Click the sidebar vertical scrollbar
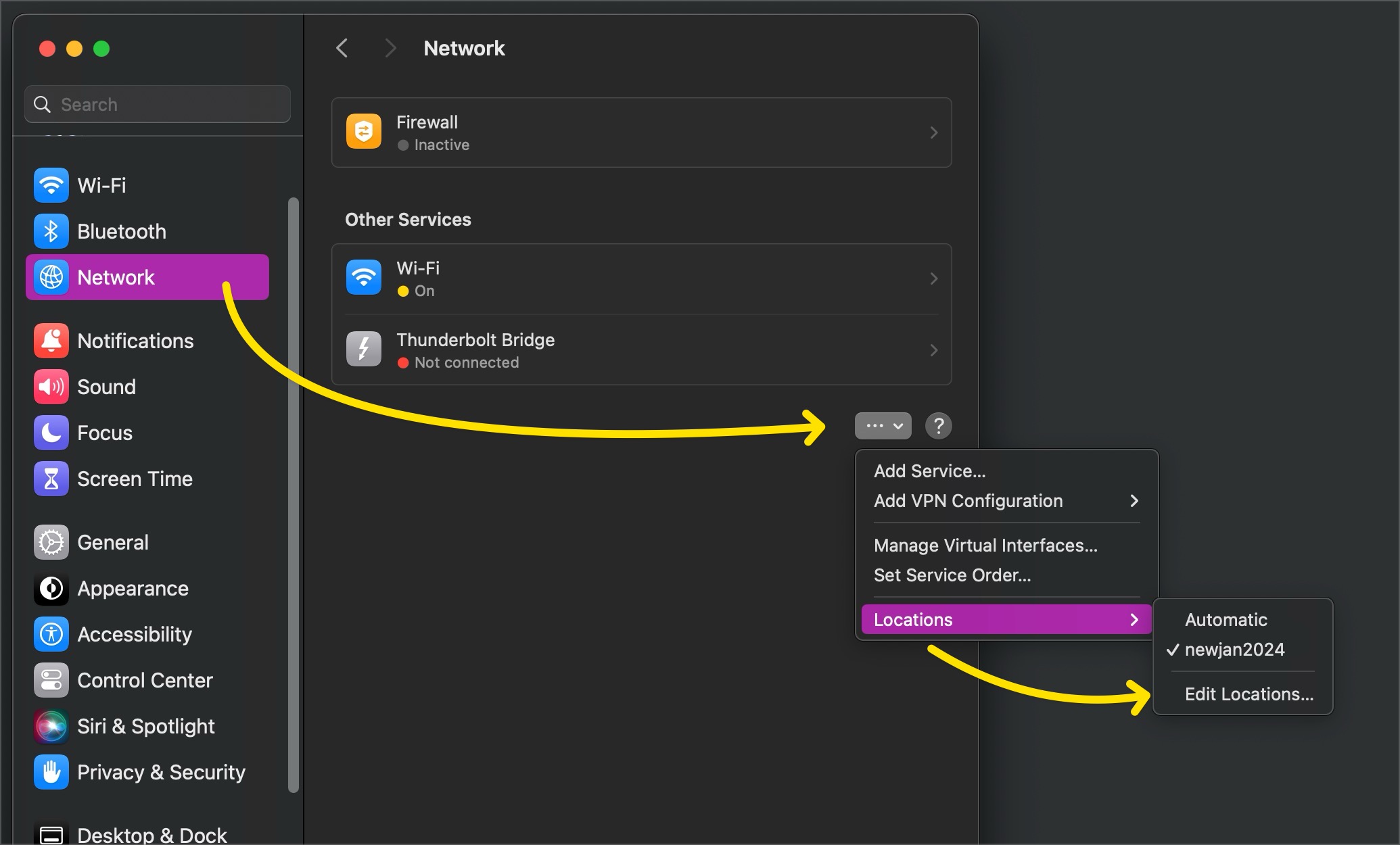1400x845 pixels. [293, 493]
